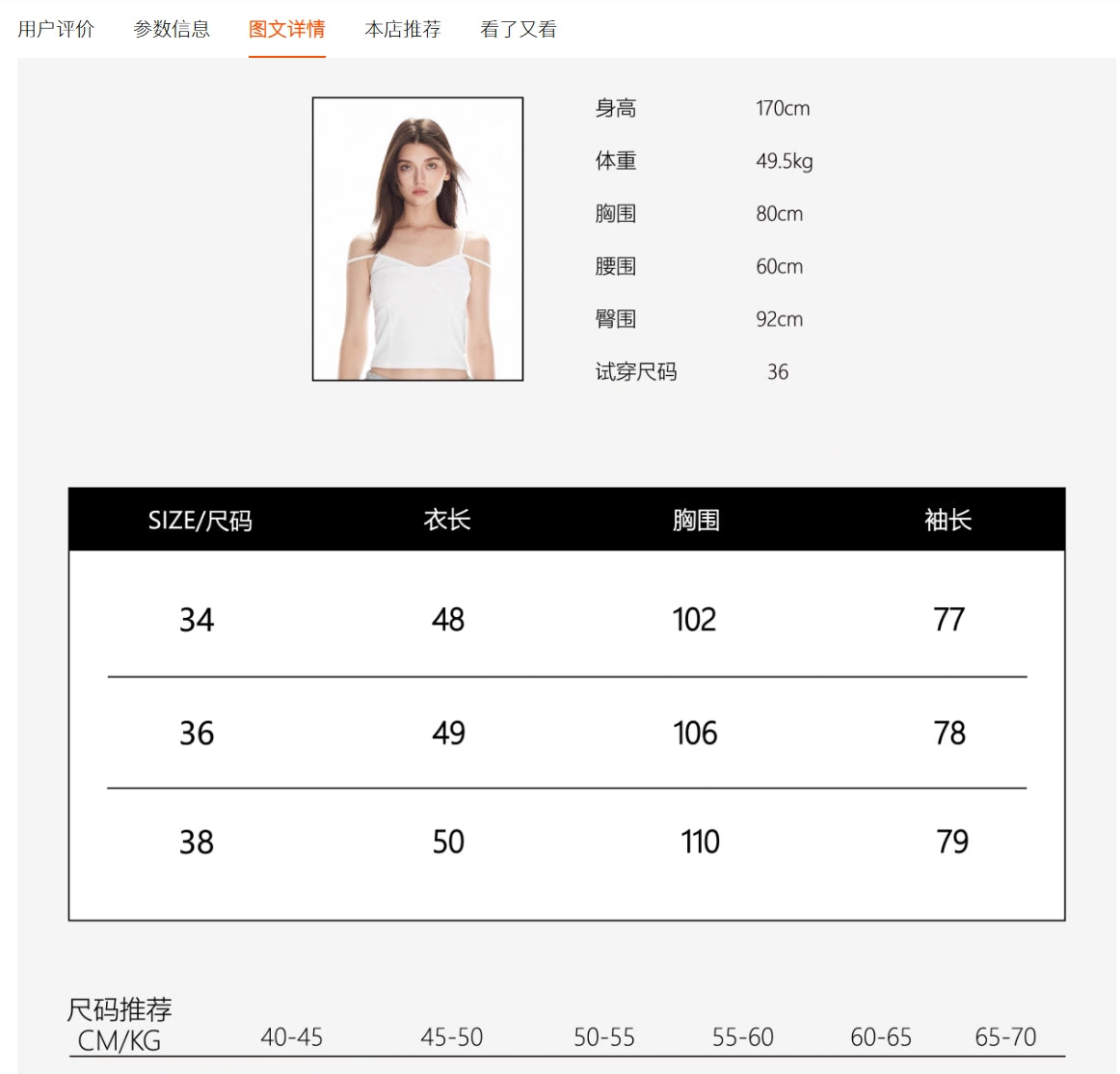Go to the 本店推荐 tab
Viewport: 1120px width, 1074px height.
403,29
